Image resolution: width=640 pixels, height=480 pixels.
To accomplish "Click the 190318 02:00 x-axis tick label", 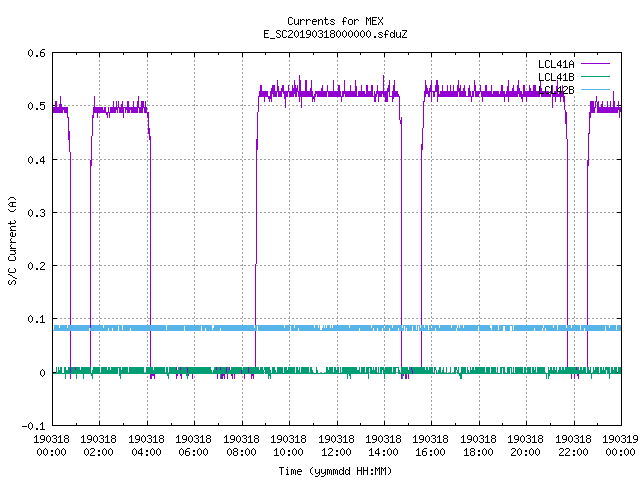I will (x=98, y=446).
